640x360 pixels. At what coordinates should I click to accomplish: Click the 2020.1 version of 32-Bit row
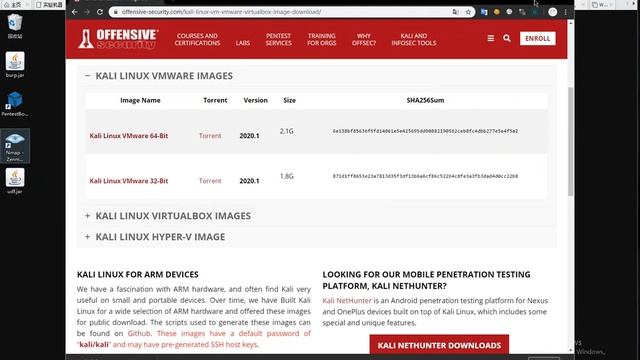[249, 180]
